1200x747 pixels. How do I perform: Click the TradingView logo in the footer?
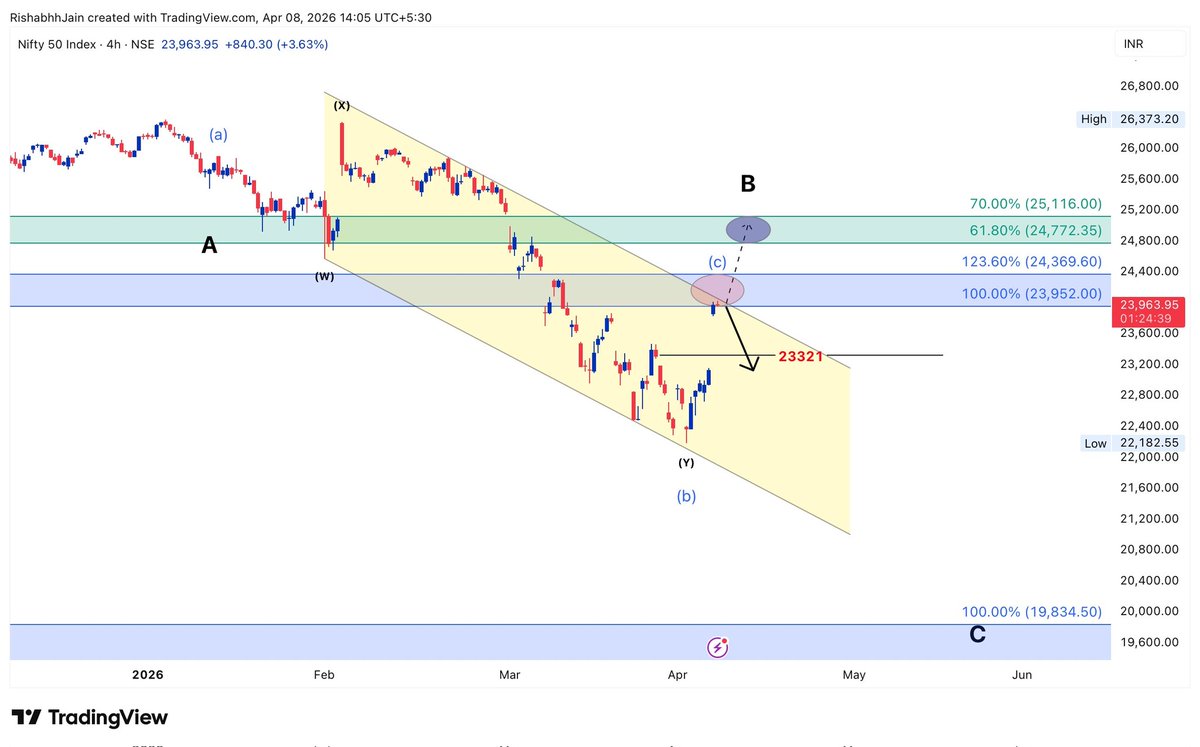coord(89,717)
